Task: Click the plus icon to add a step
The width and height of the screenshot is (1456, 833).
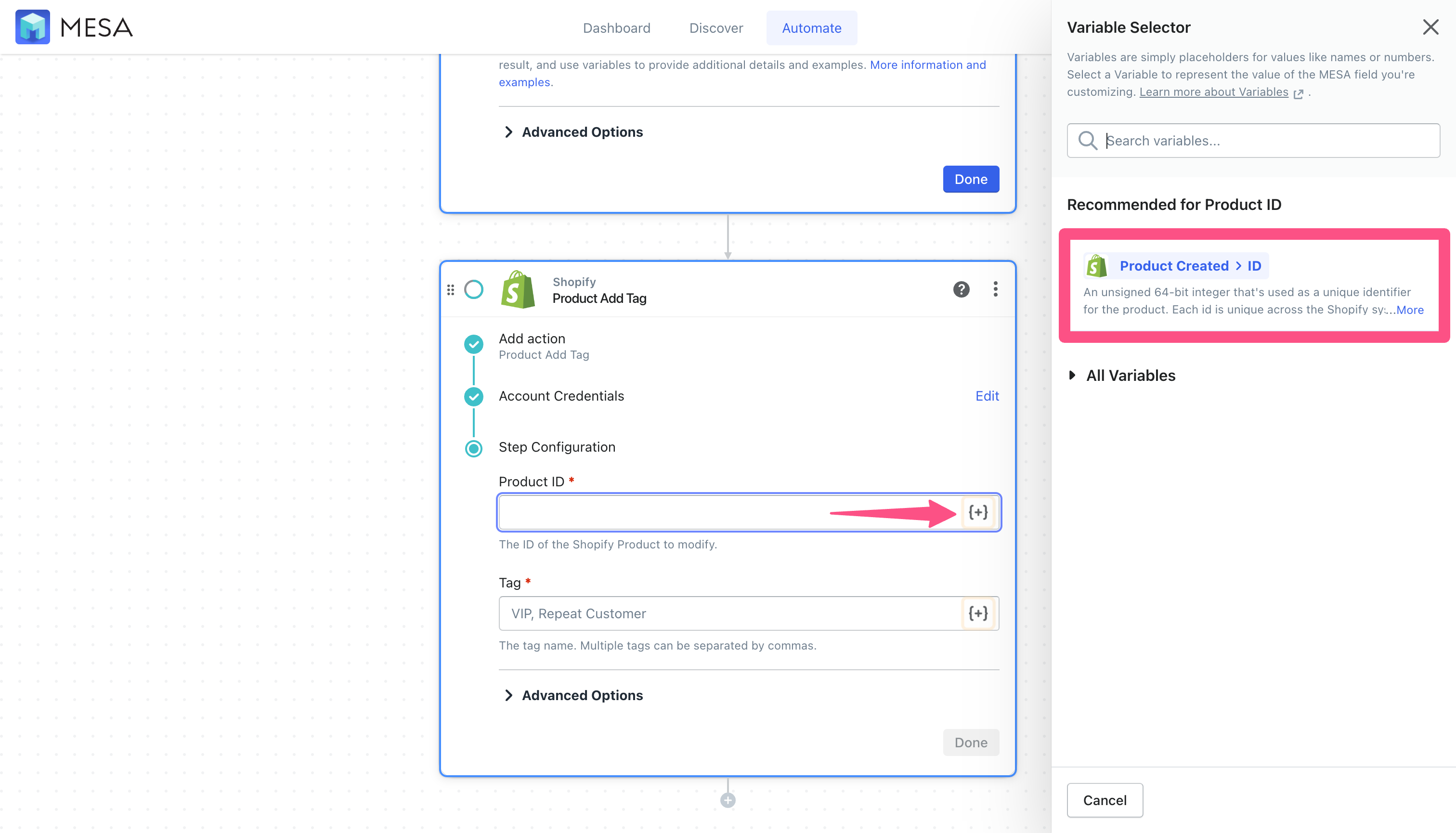Action: pyautogui.click(x=728, y=800)
